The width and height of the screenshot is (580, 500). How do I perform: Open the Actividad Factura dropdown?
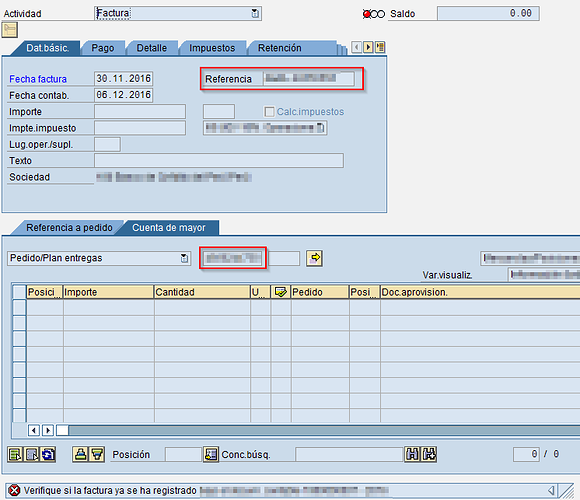coord(255,14)
